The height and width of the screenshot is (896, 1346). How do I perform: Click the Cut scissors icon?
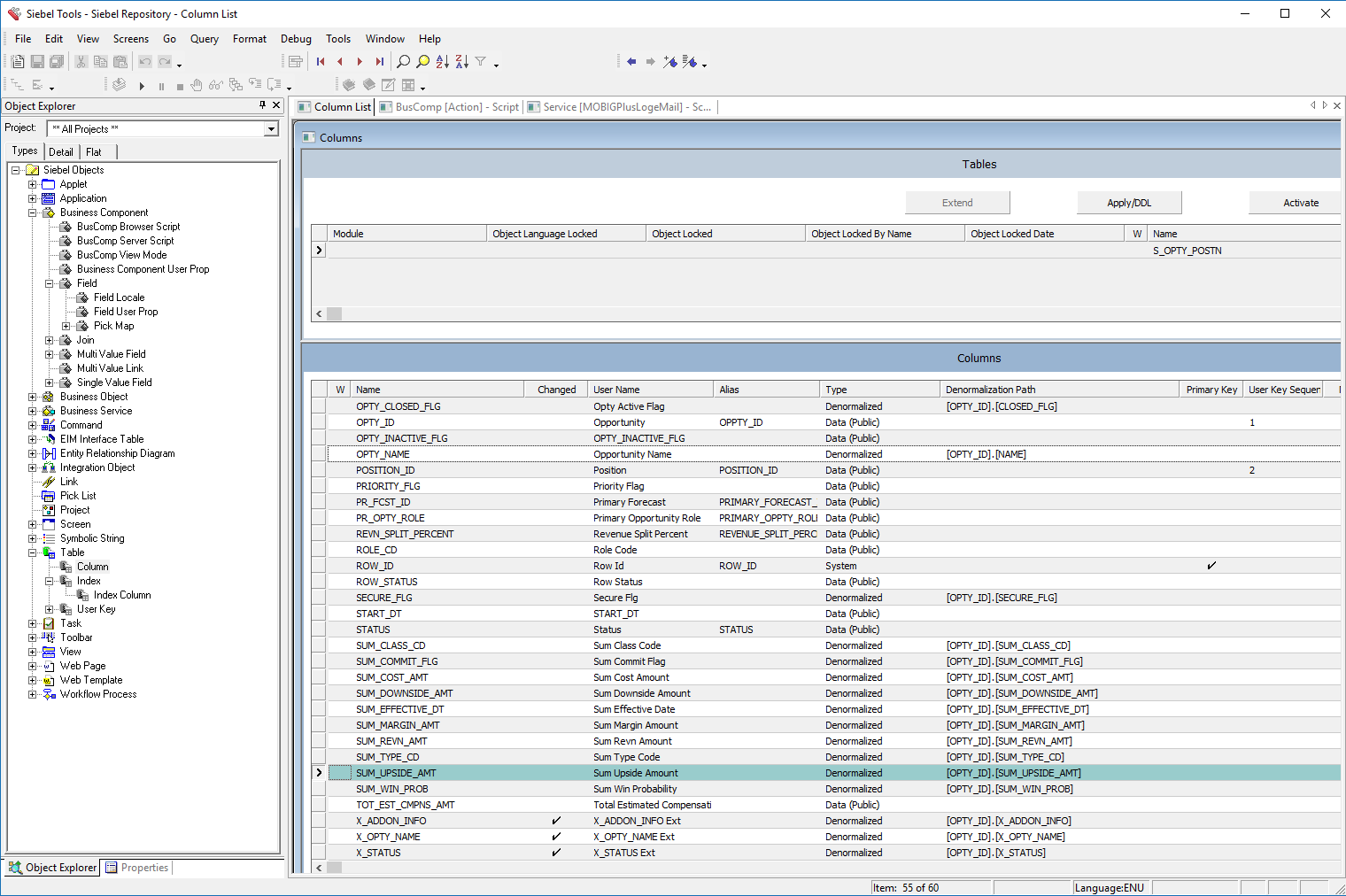click(81, 62)
